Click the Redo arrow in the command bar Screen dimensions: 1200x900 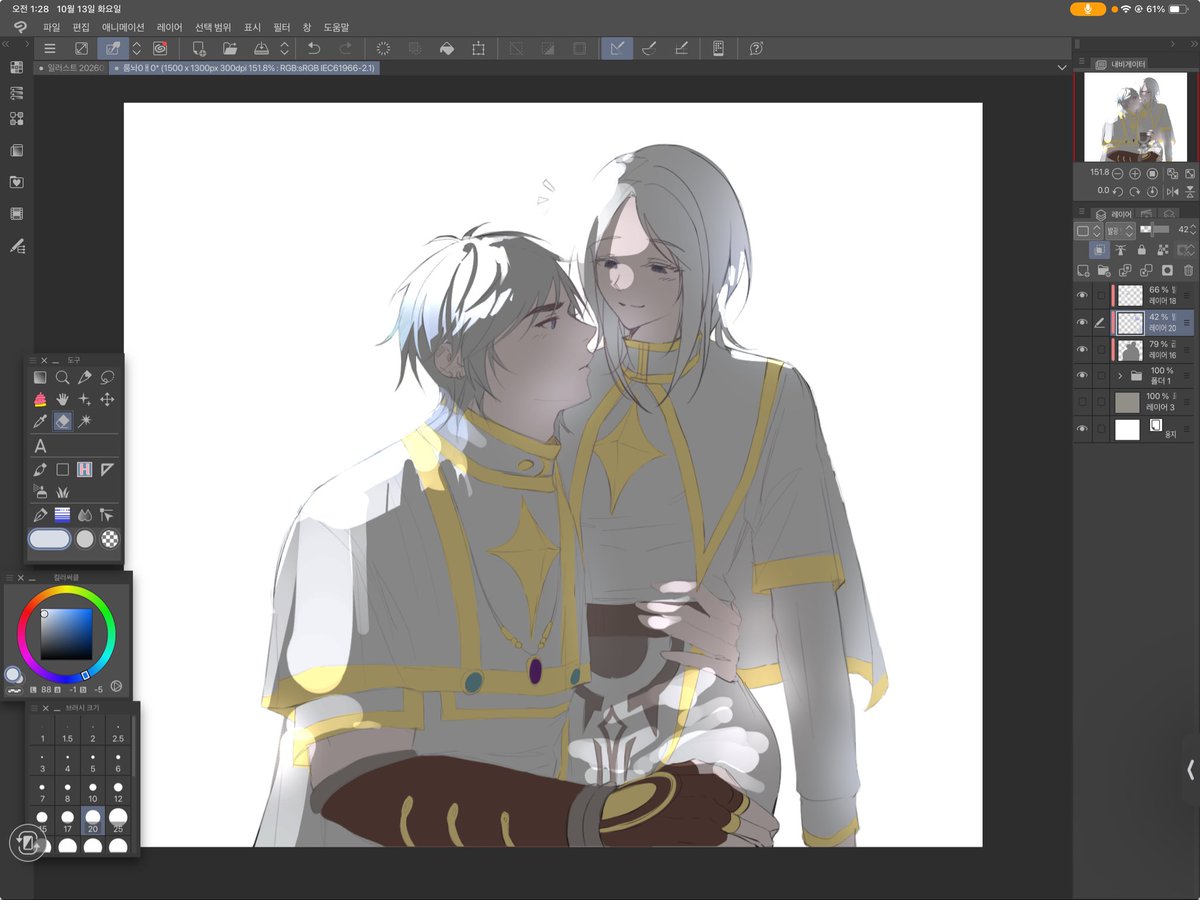345,48
